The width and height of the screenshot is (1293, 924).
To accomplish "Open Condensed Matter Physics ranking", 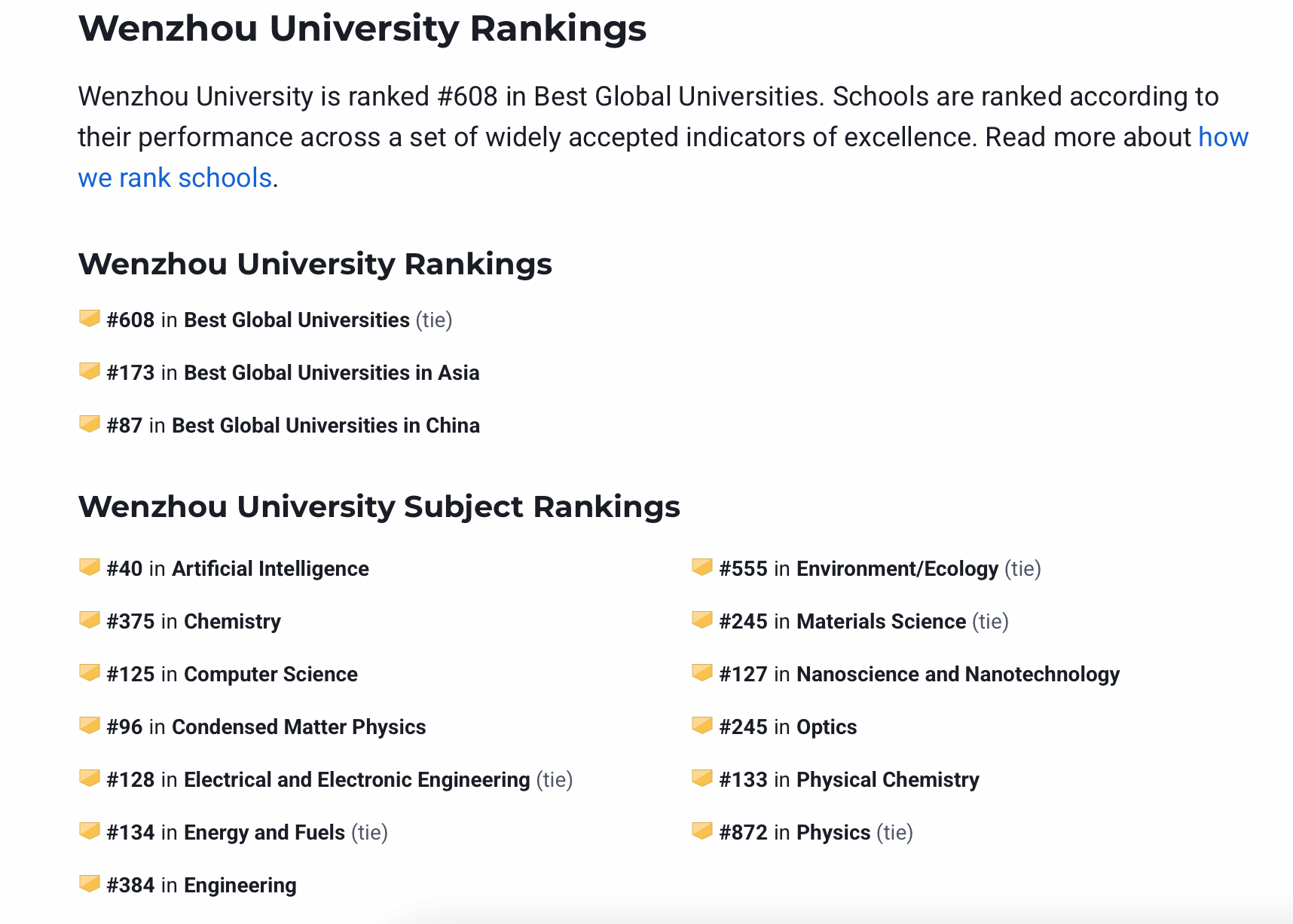I will [298, 727].
